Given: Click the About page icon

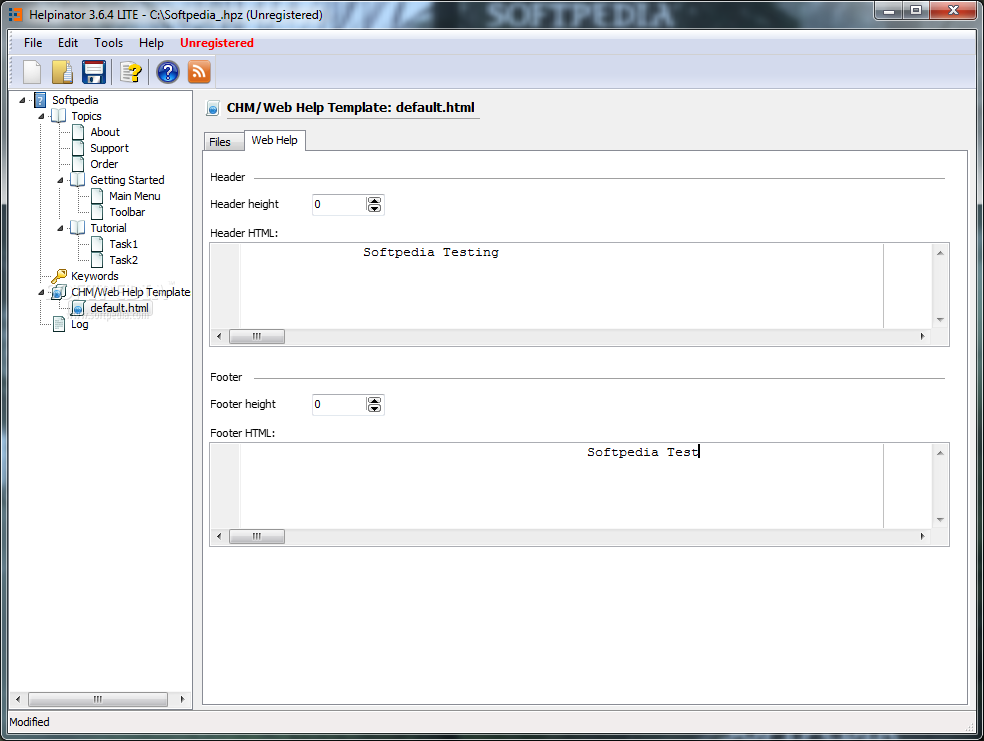Looking at the screenshot, I should [78, 132].
